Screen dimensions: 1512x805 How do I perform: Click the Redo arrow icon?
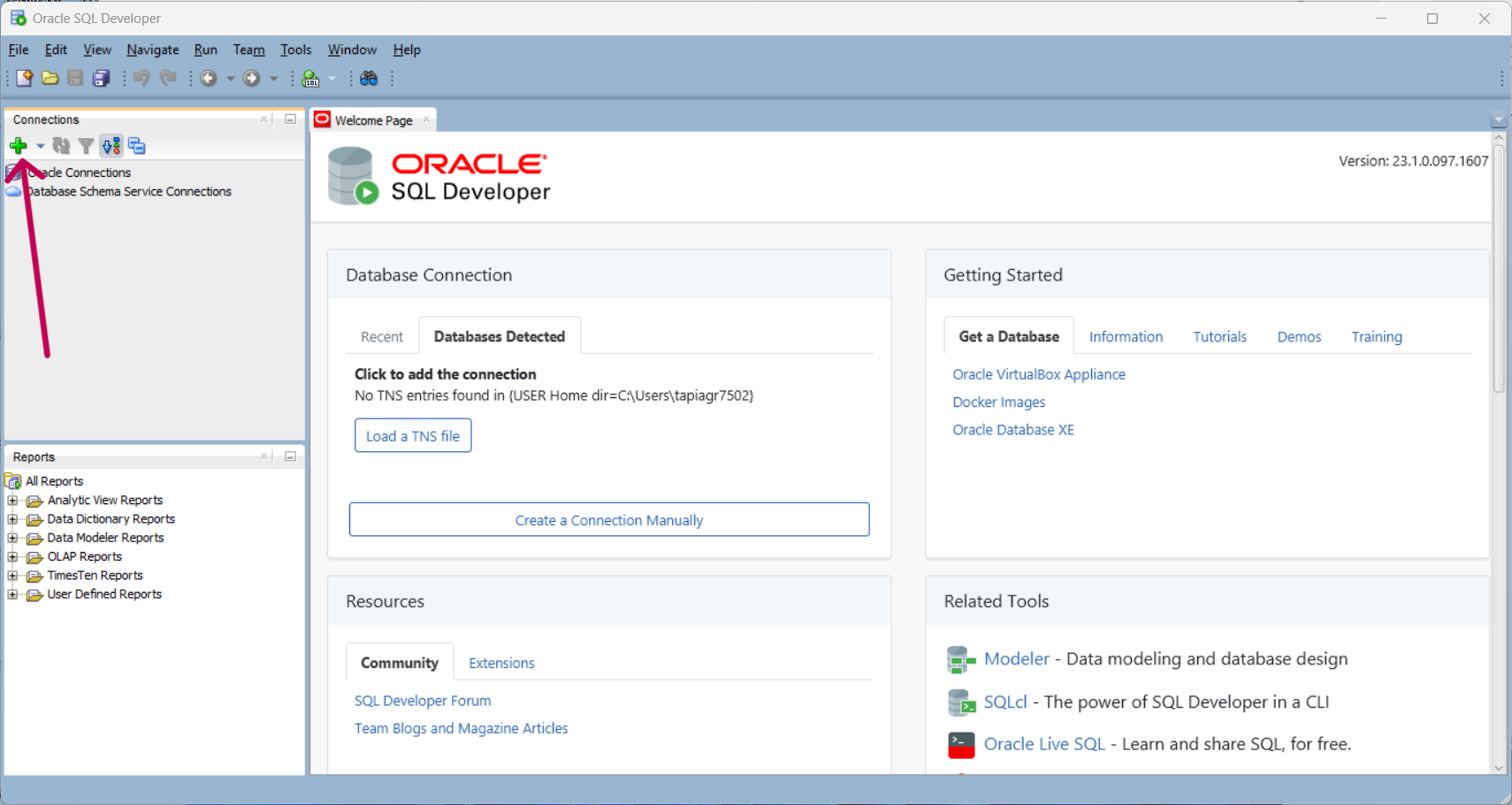(x=168, y=79)
